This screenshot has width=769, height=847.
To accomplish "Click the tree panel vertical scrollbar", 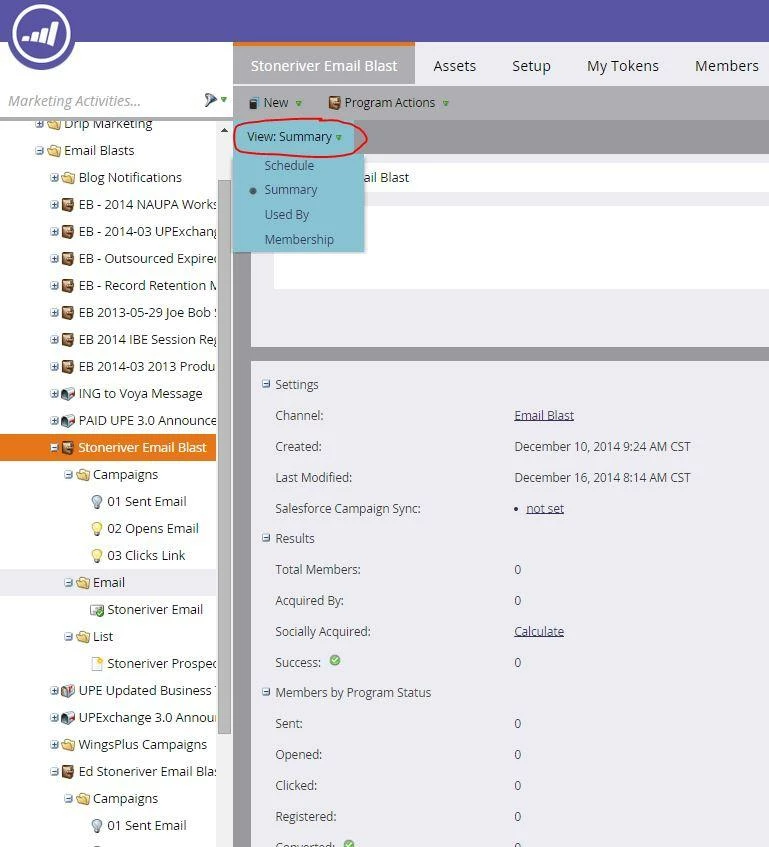I will tap(224, 456).
